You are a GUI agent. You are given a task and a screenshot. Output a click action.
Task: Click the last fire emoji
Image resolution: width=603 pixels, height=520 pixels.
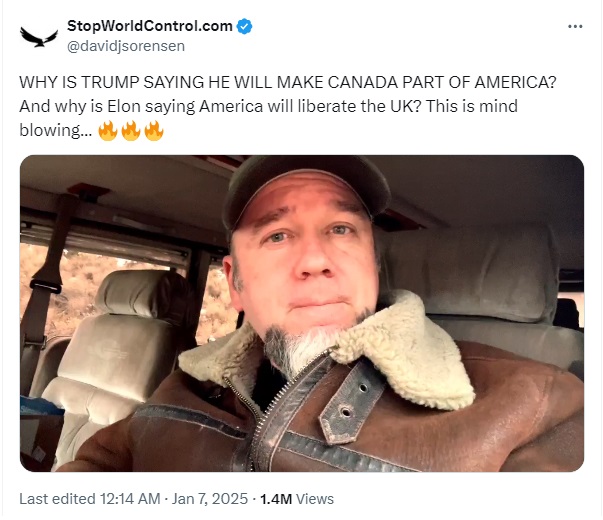(154, 130)
